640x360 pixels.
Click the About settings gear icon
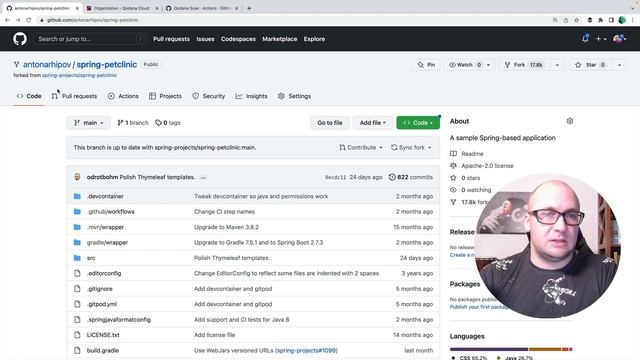tap(570, 121)
